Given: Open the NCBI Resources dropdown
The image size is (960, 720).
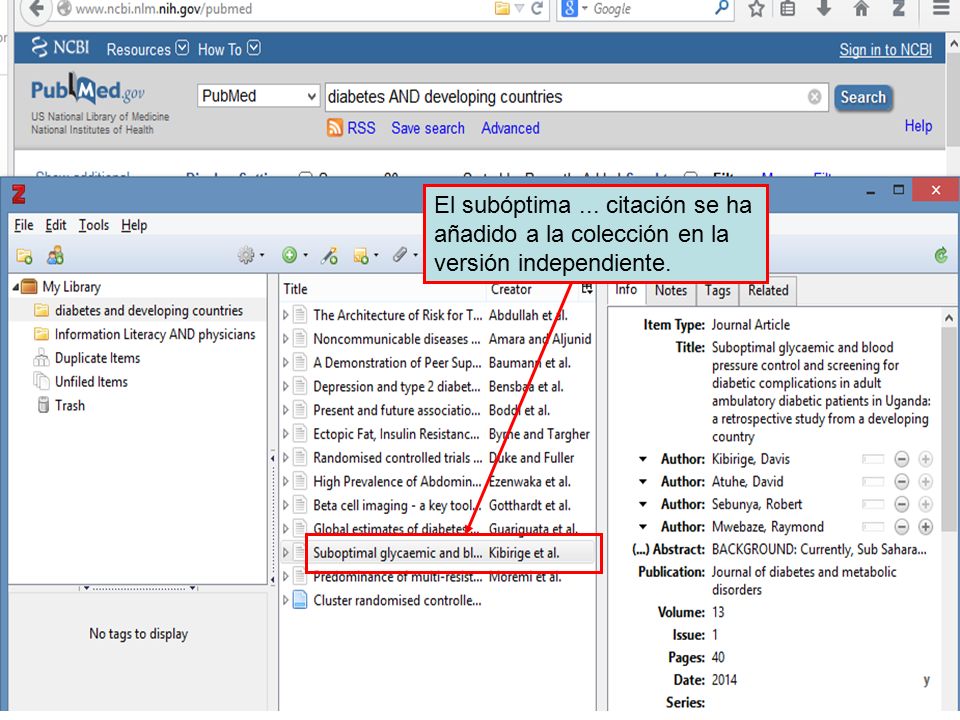Looking at the screenshot, I should (x=148, y=49).
